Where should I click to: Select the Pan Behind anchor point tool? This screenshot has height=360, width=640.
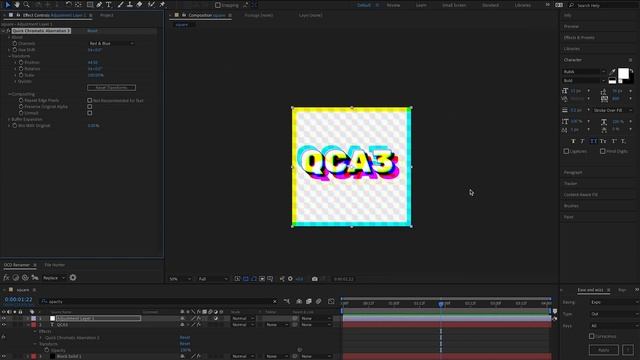point(78,4)
